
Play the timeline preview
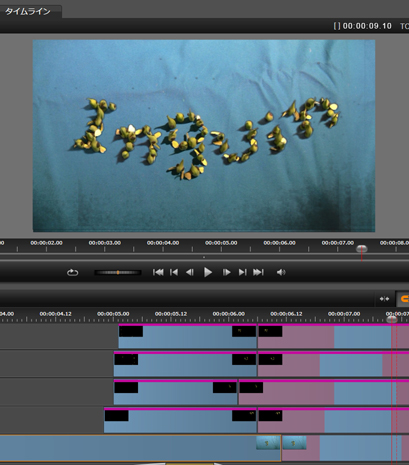(208, 273)
